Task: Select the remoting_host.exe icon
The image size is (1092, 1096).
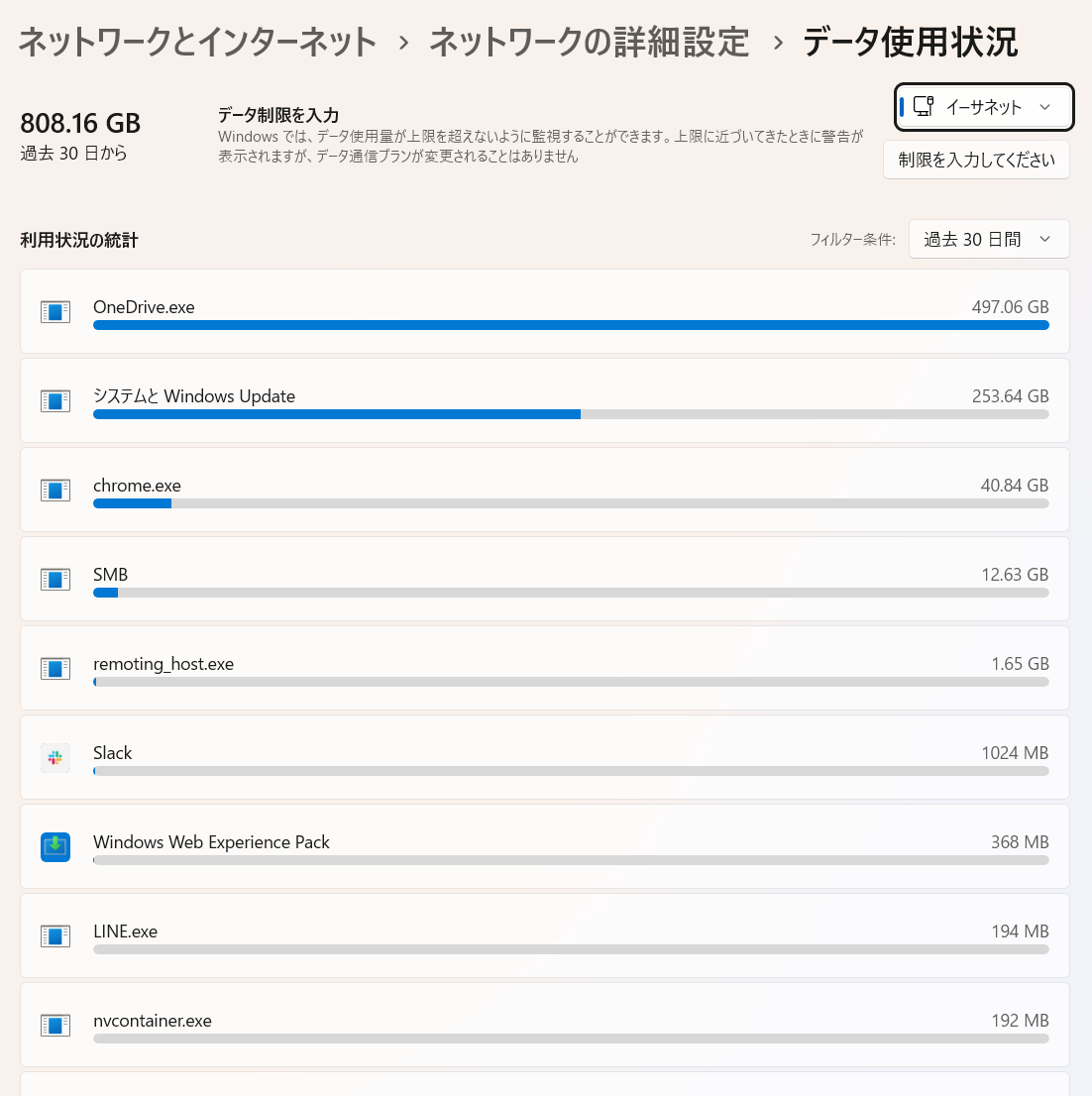Action: pyautogui.click(x=55, y=668)
